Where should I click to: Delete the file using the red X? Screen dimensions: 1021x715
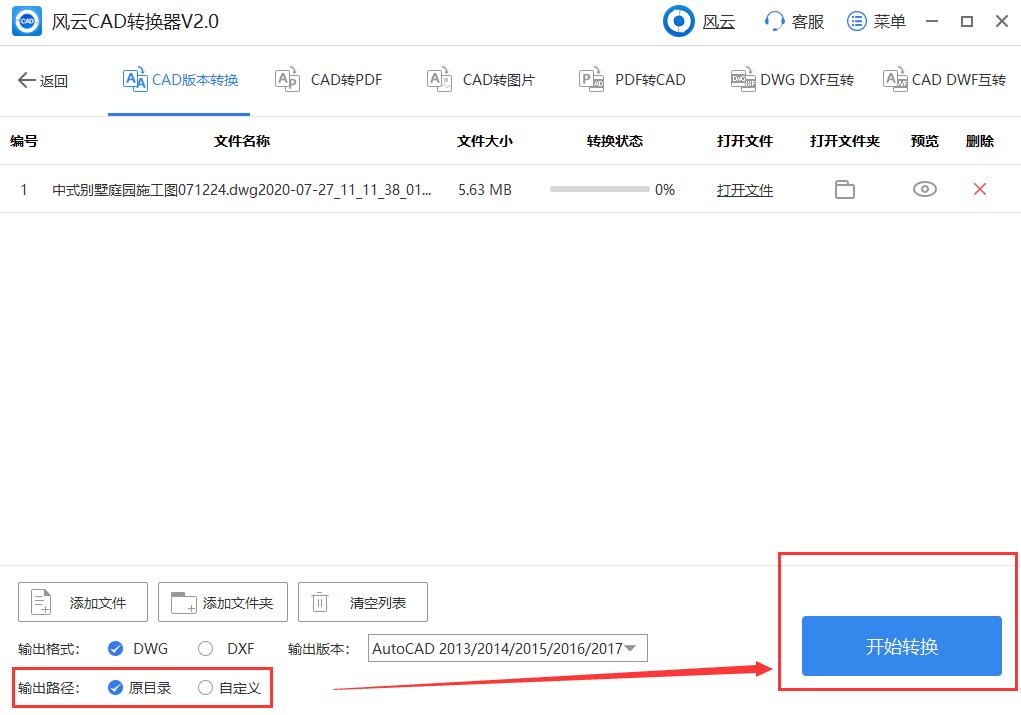[x=978, y=189]
